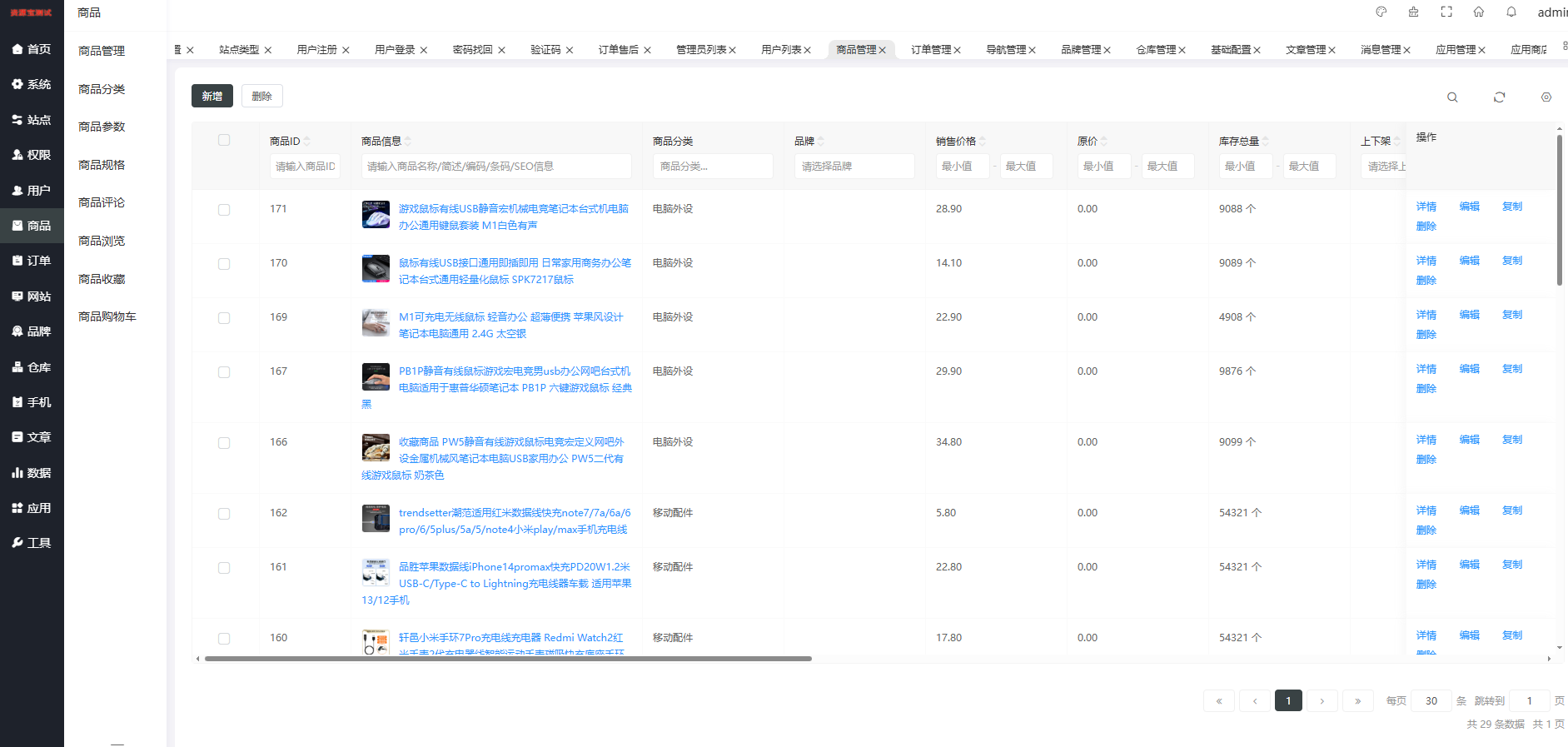Screen dimensions: 1568x747
Task: Sort by 库存总量 column arrows
Action: tap(1266, 142)
